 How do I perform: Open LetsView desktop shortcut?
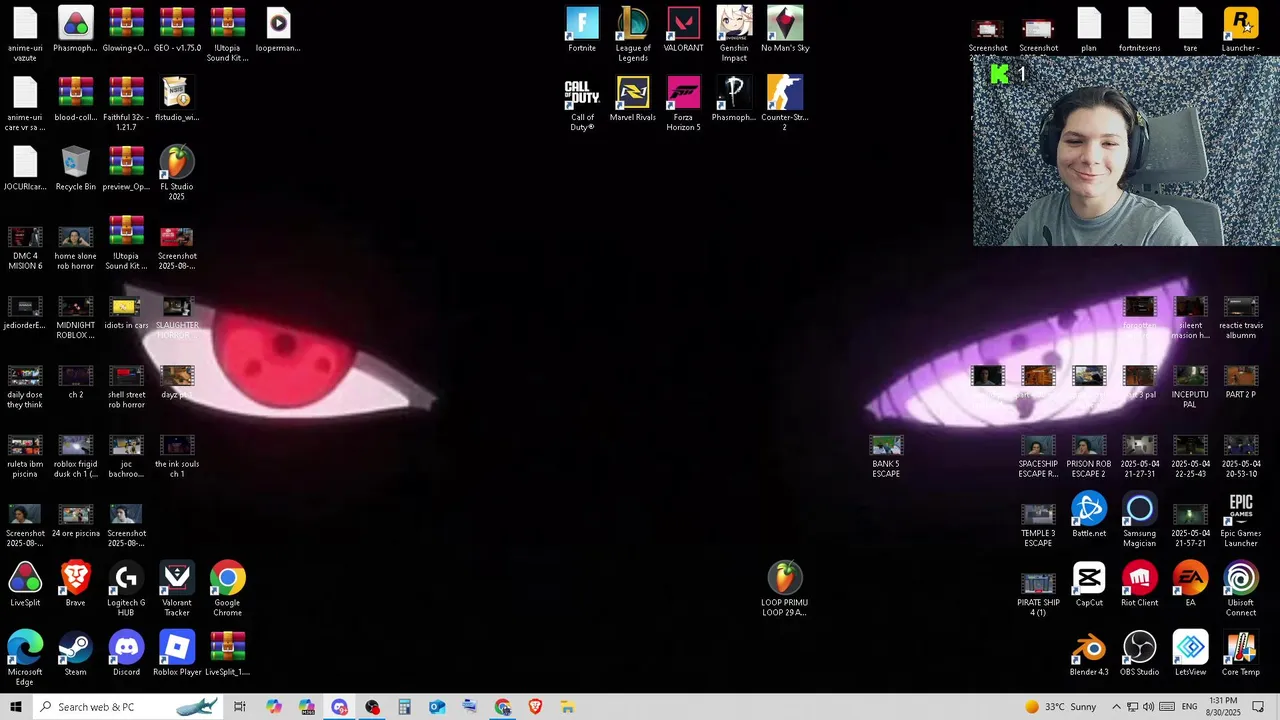[1190, 653]
